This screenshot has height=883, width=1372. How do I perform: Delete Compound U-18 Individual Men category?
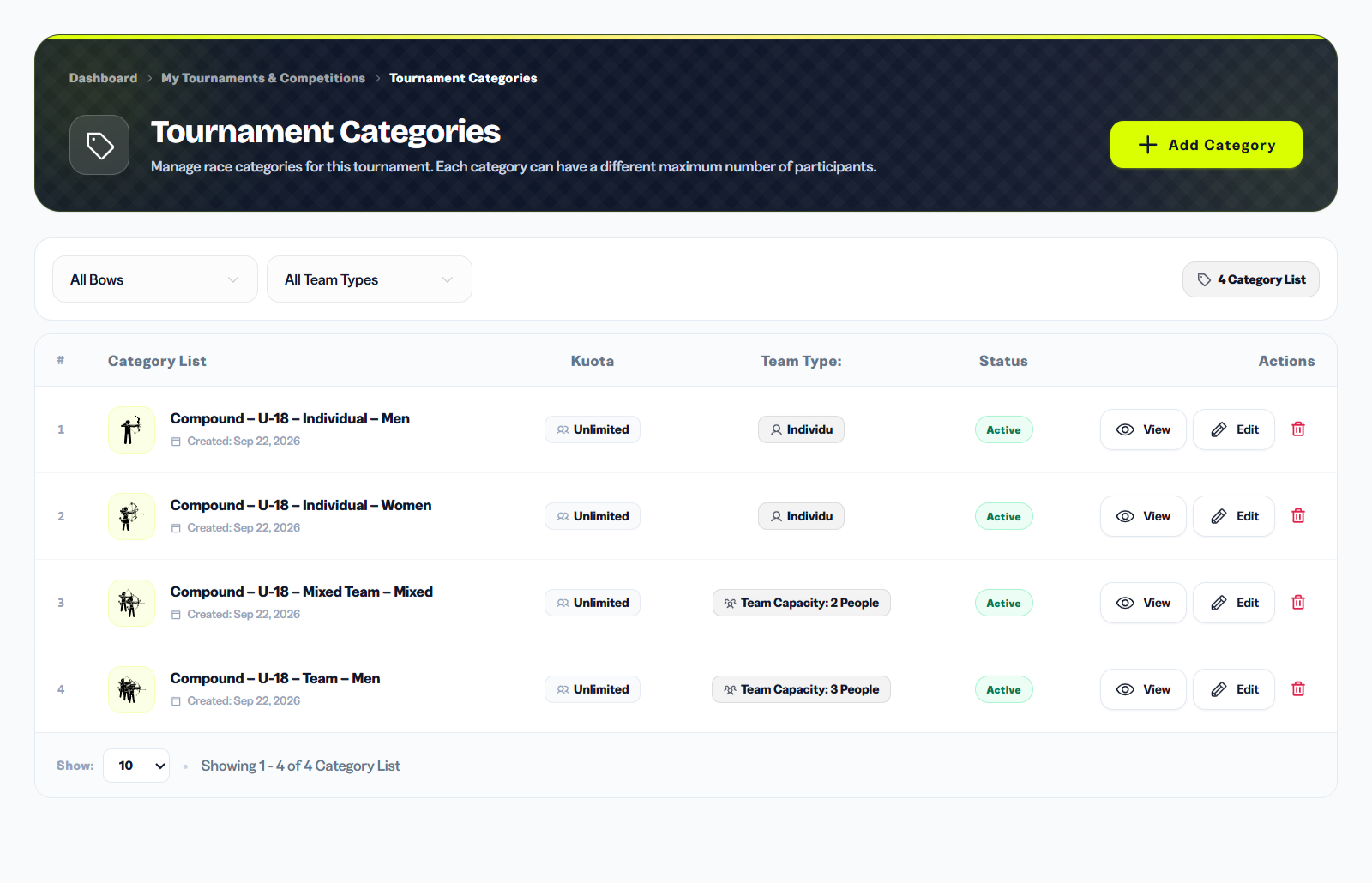[1298, 429]
